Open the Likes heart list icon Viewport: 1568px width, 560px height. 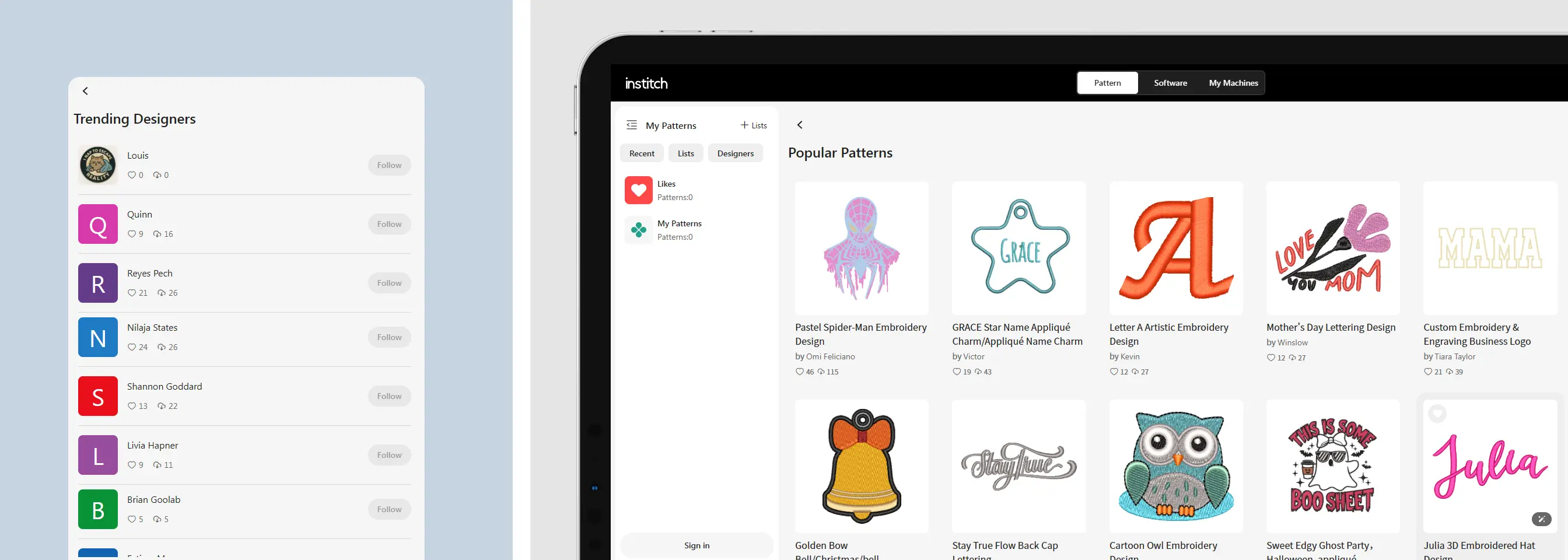point(639,191)
